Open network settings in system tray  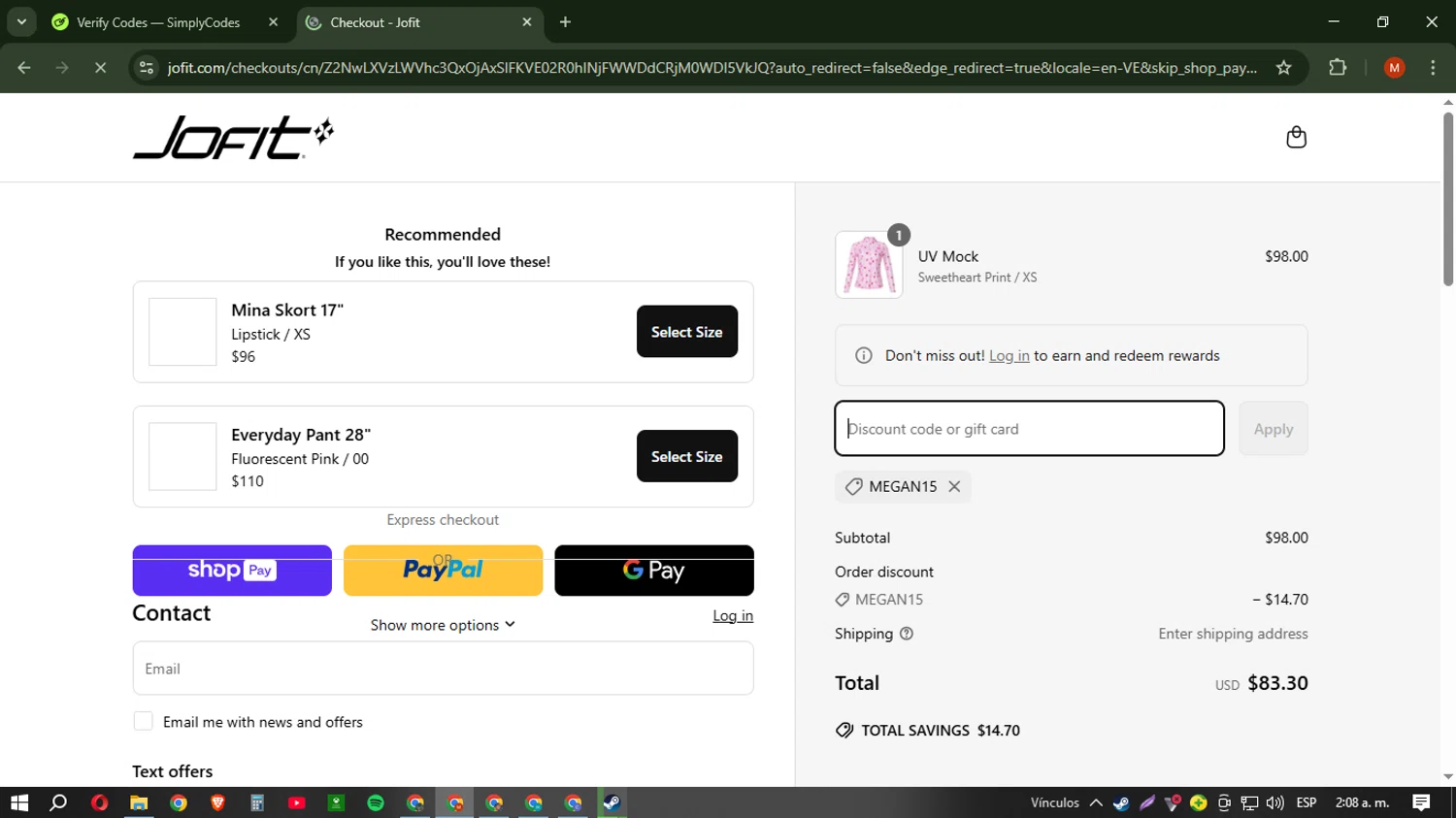(x=1249, y=802)
